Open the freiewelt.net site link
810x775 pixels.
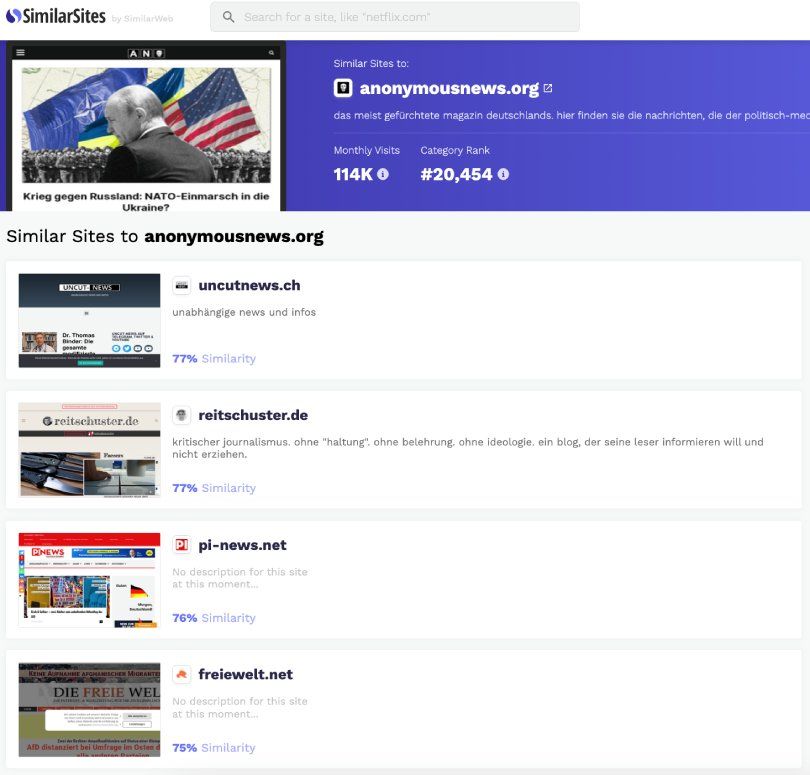[x=245, y=674]
